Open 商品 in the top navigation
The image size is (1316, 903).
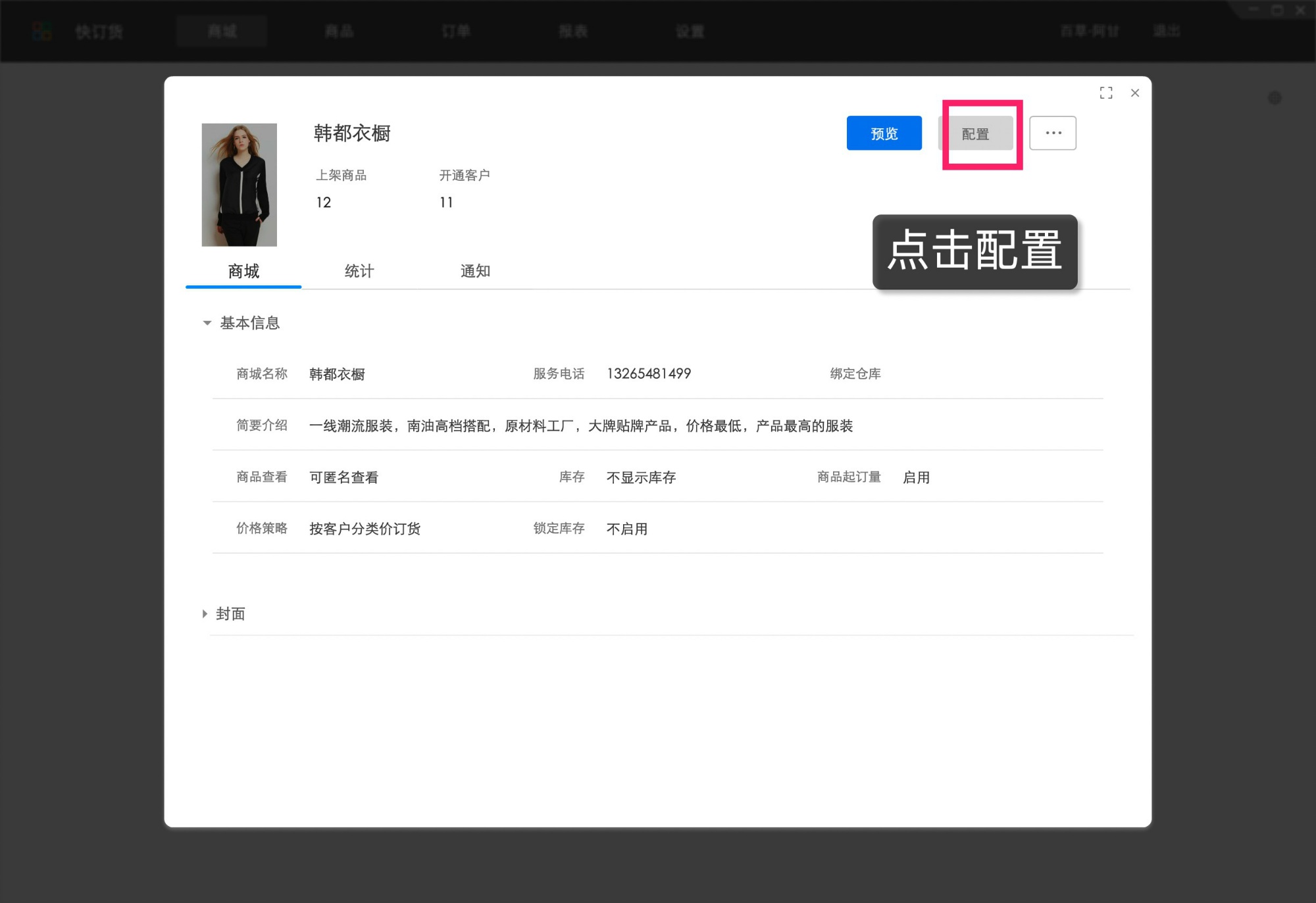(x=338, y=30)
